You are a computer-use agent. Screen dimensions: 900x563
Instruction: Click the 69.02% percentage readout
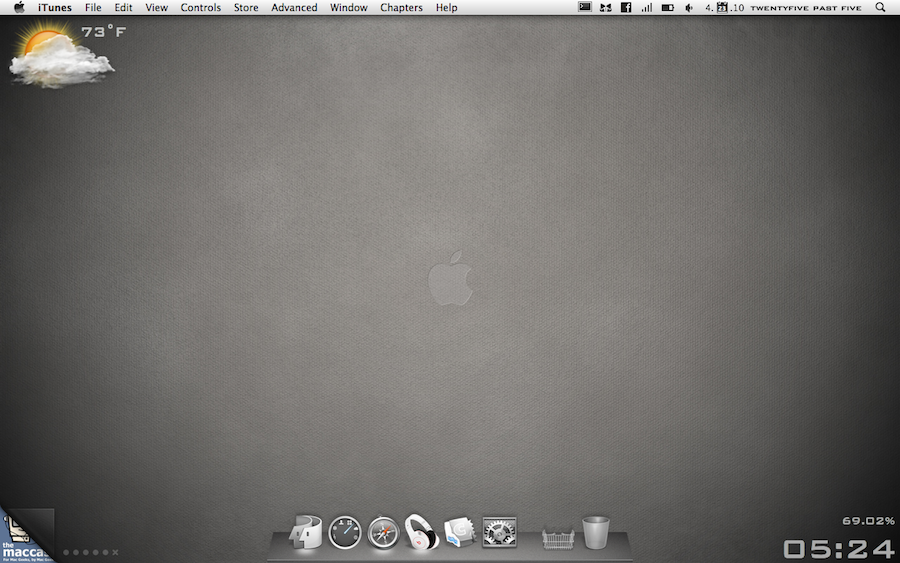[868, 521]
